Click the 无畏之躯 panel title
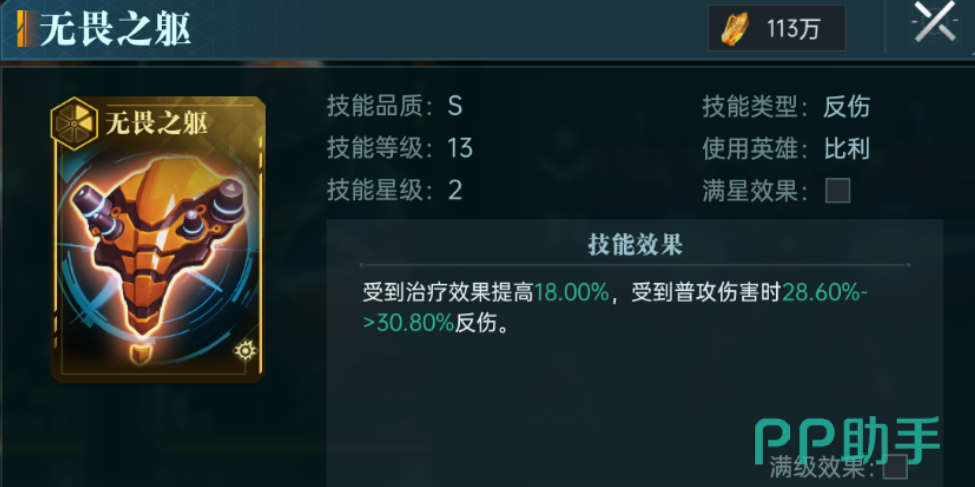 [115, 30]
